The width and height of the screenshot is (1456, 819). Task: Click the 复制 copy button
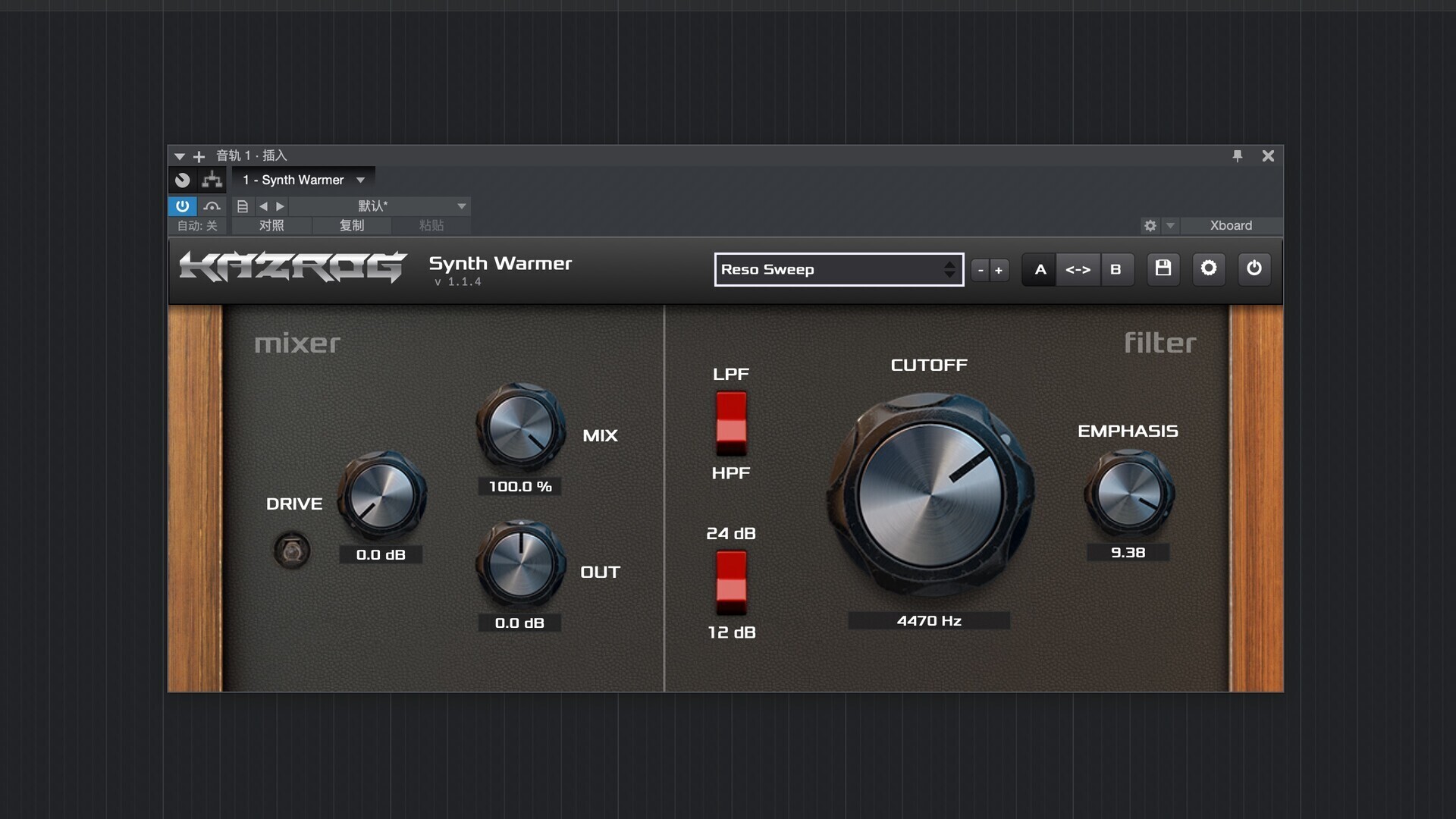[351, 225]
